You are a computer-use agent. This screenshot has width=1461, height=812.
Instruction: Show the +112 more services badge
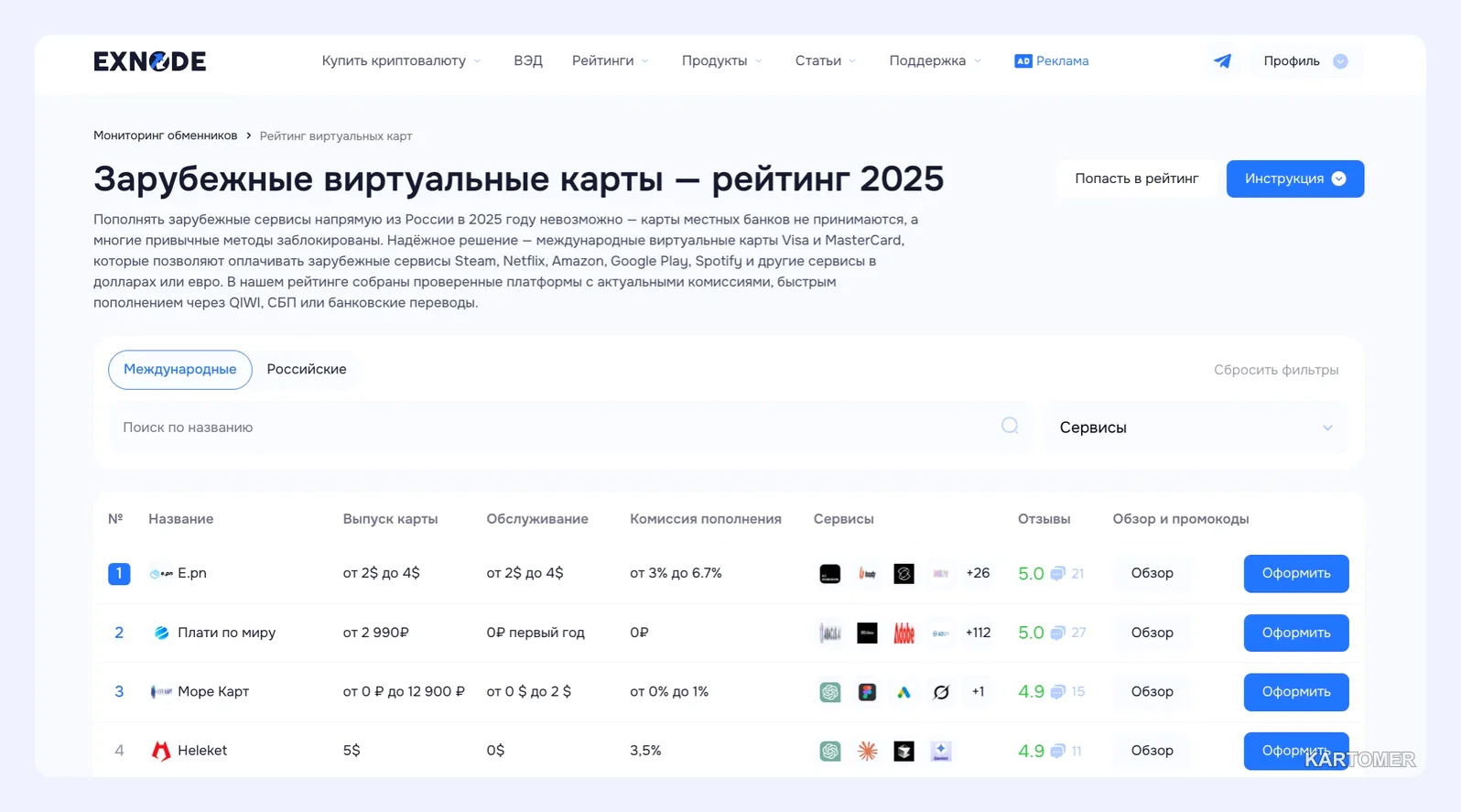[978, 633]
